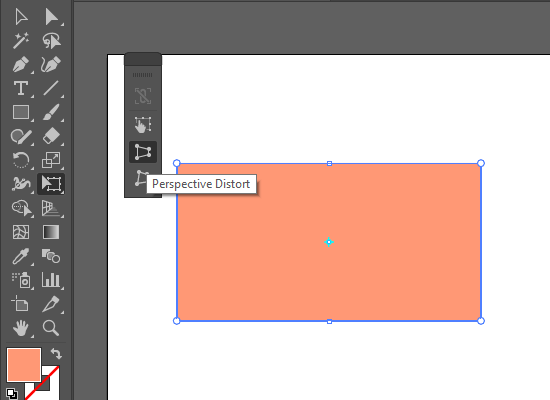
Task: Toggle the Constrain option in widget
Action: (x=142, y=96)
